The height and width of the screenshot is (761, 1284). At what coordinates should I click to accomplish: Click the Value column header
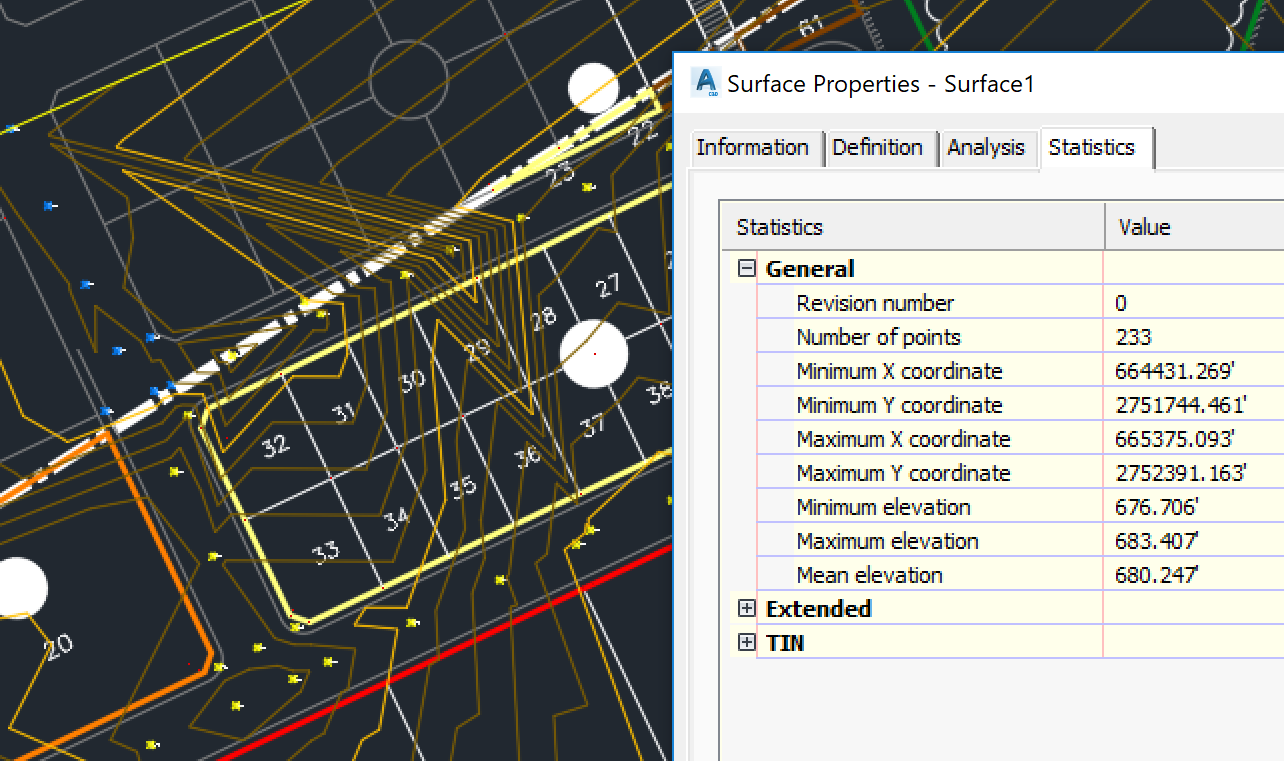tap(1143, 227)
